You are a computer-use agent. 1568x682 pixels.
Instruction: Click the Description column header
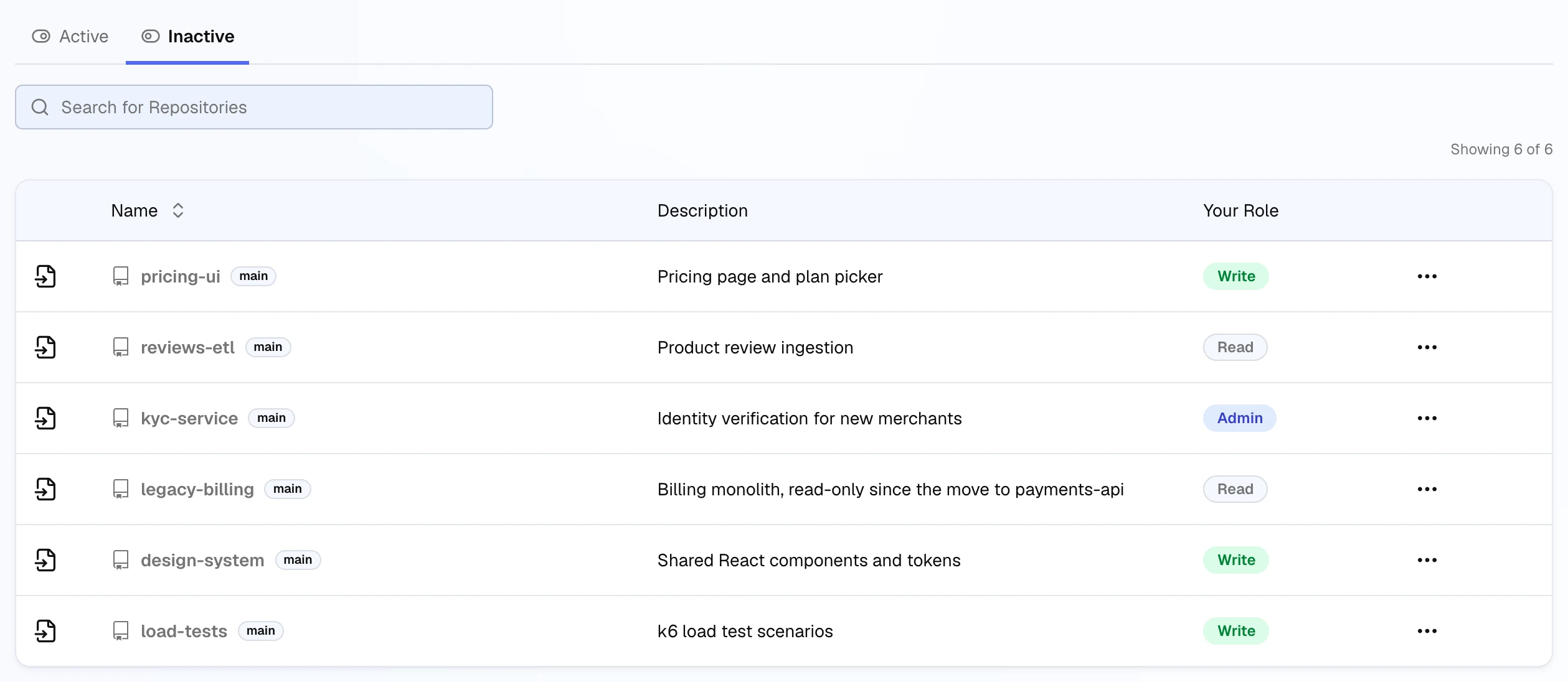point(702,210)
